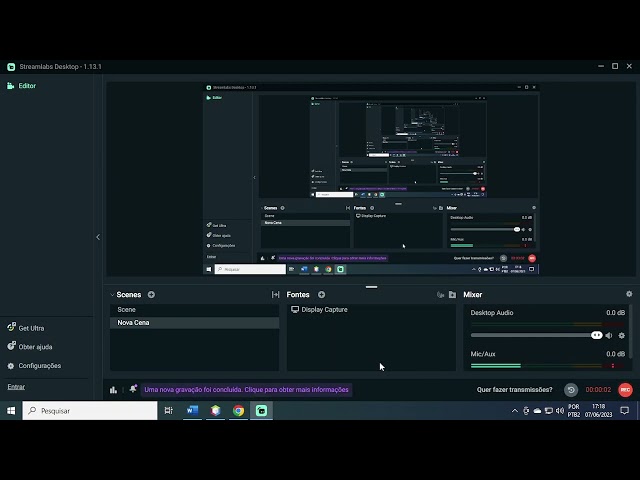The image size is (640, 480).
Task: Select the Nova Cena scene
Action: tap(195, 322)
